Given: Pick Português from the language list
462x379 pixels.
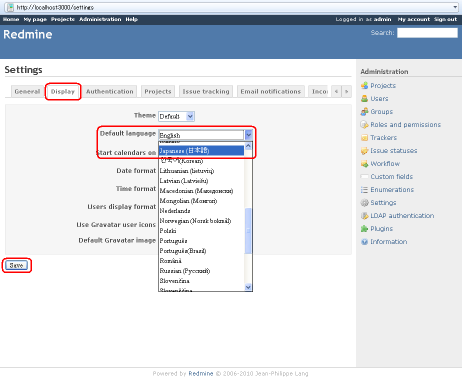Looking at the screenshot, I should point(201,241).
